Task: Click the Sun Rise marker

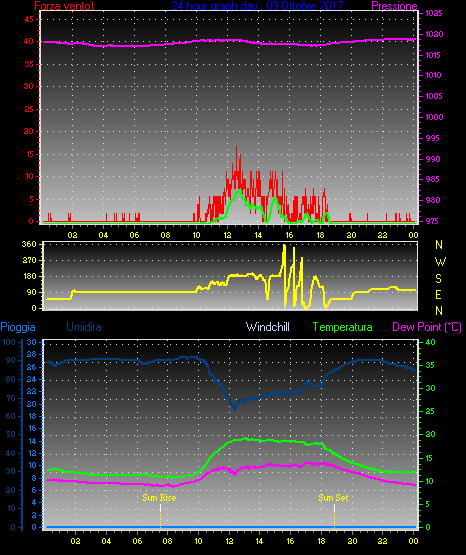Action: coord(159,498)
